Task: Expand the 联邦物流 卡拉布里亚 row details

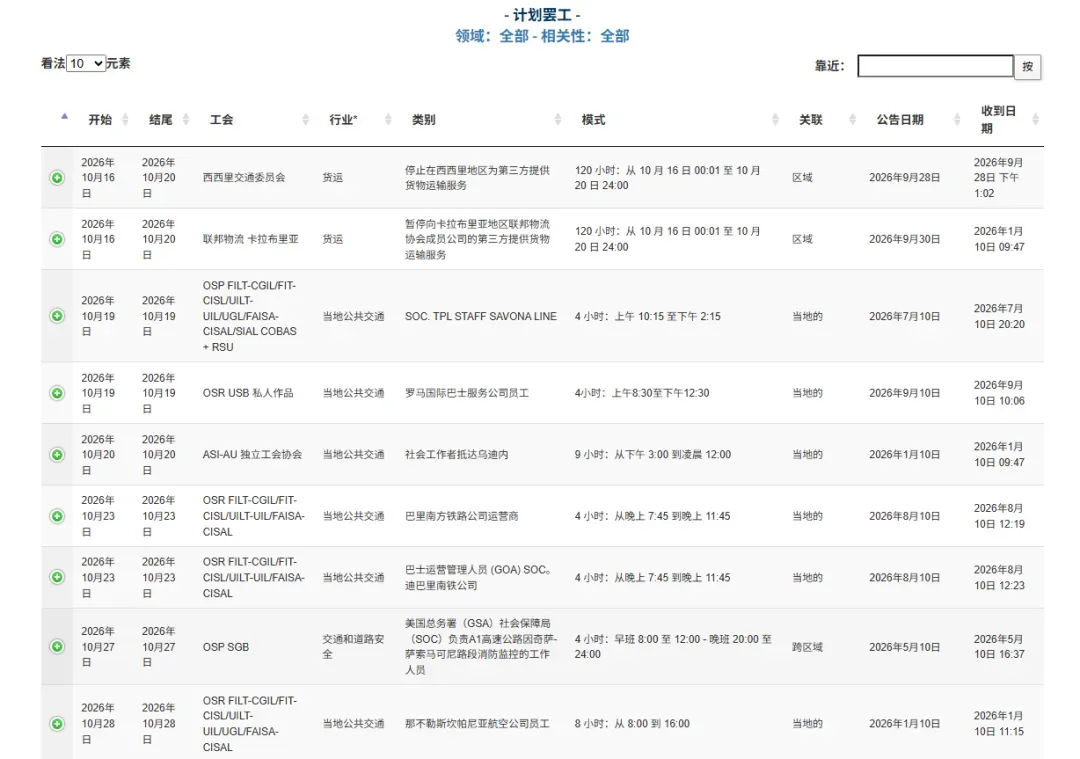Action: point(57,239)
